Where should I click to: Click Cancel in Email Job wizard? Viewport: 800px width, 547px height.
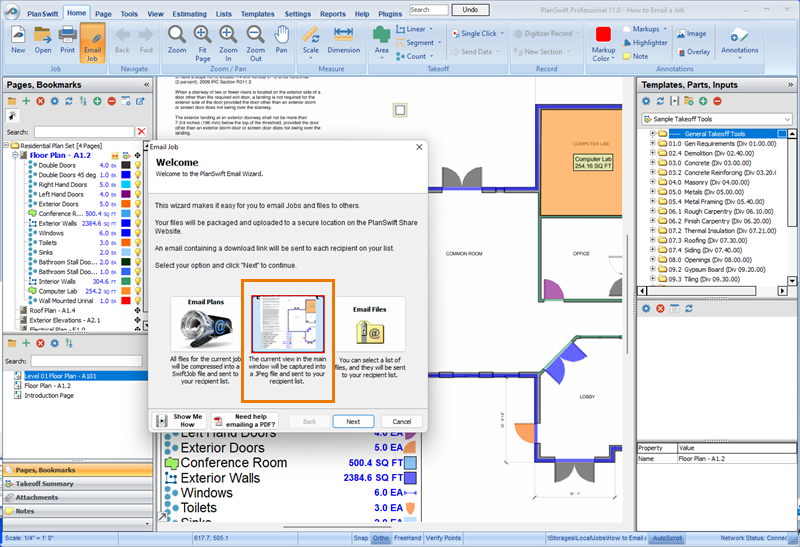[402, 421]
